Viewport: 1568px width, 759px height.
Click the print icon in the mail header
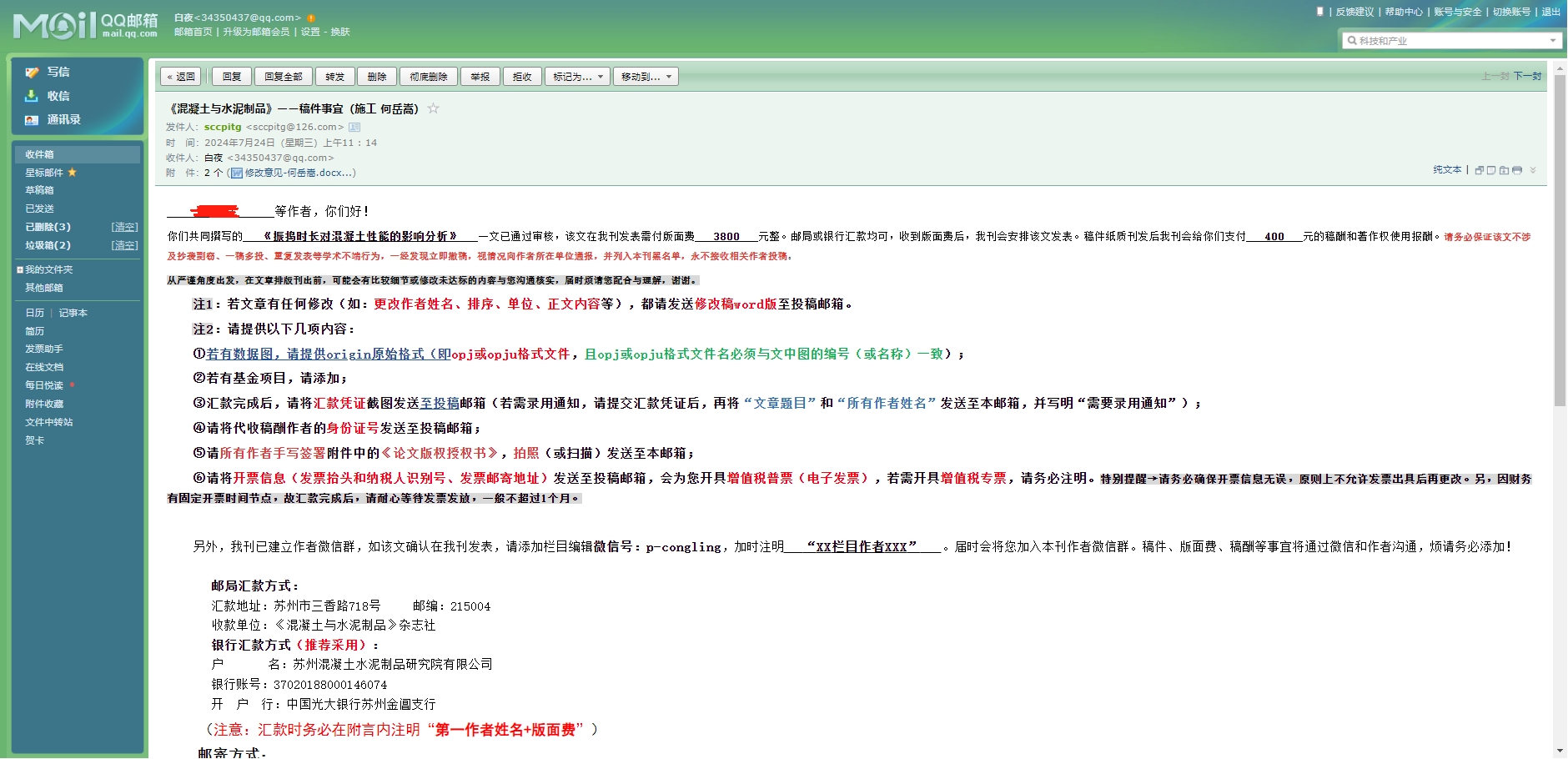(x=1517, y=170)
